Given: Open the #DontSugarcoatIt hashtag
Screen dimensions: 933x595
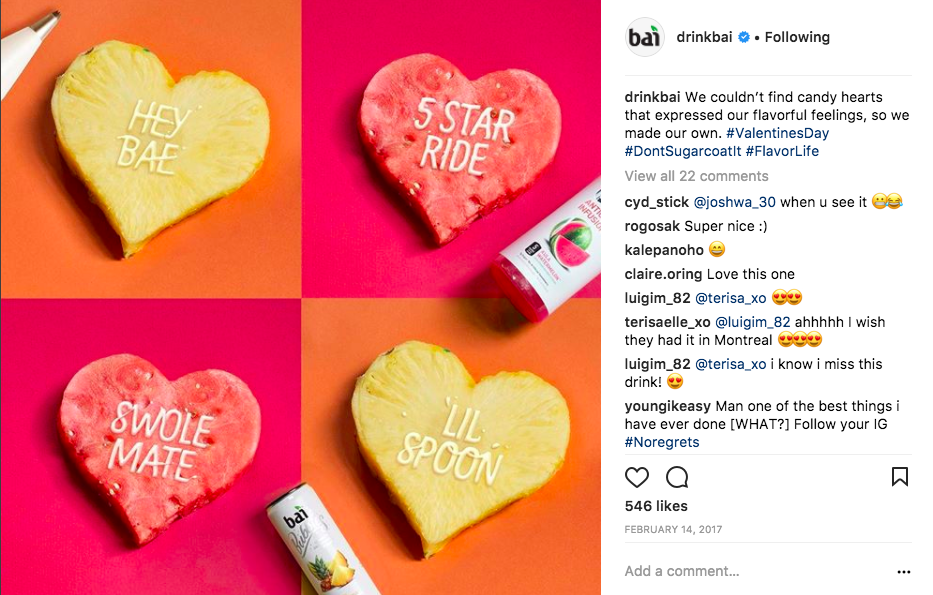Looking at the screenshot, I should [x=682, y=151].
